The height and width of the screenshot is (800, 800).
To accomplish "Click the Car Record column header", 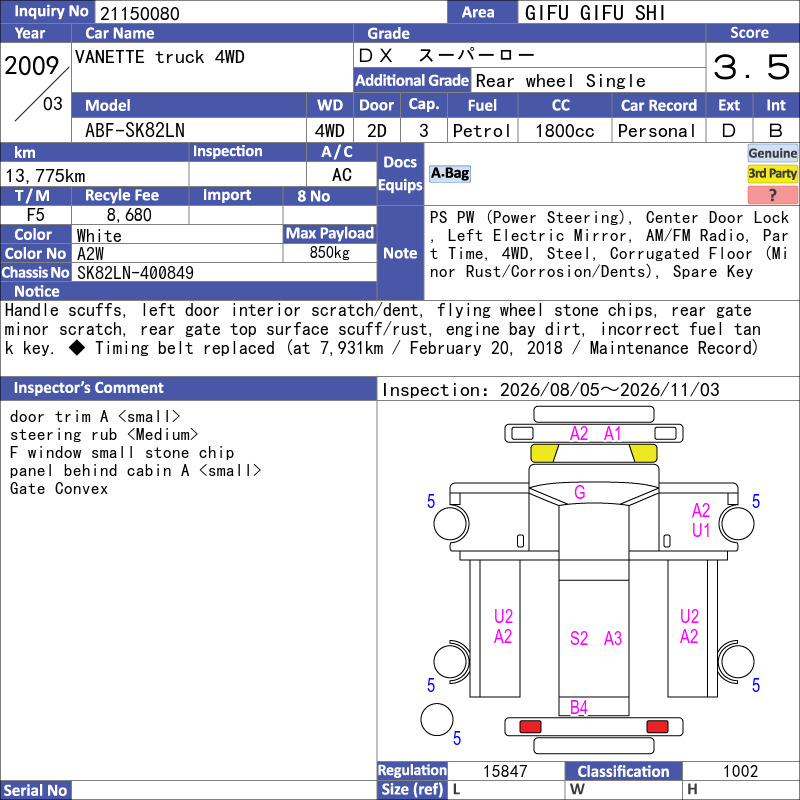I will click(x=659, y=106).
